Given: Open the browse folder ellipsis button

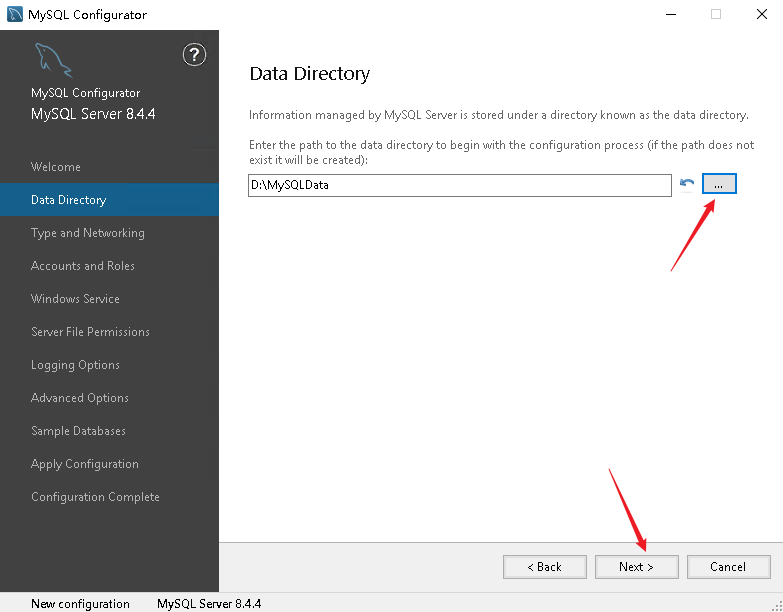Looking at the screenshot, I should (x=719, y=184).
